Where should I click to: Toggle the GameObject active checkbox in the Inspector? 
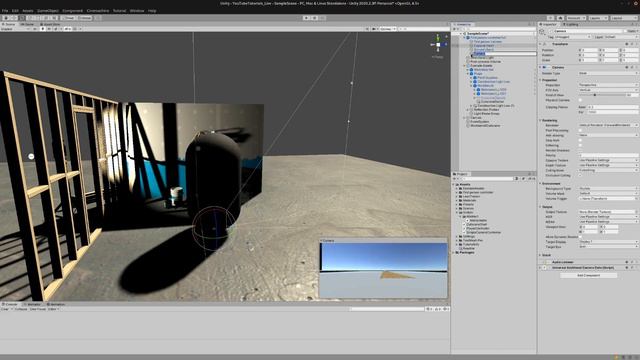tap(551, 31)
